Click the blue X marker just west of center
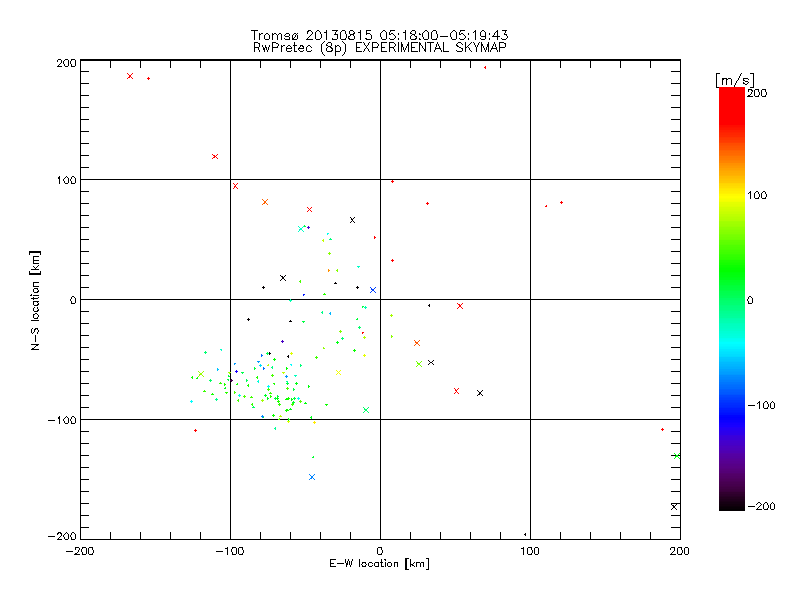 [373, 290]
